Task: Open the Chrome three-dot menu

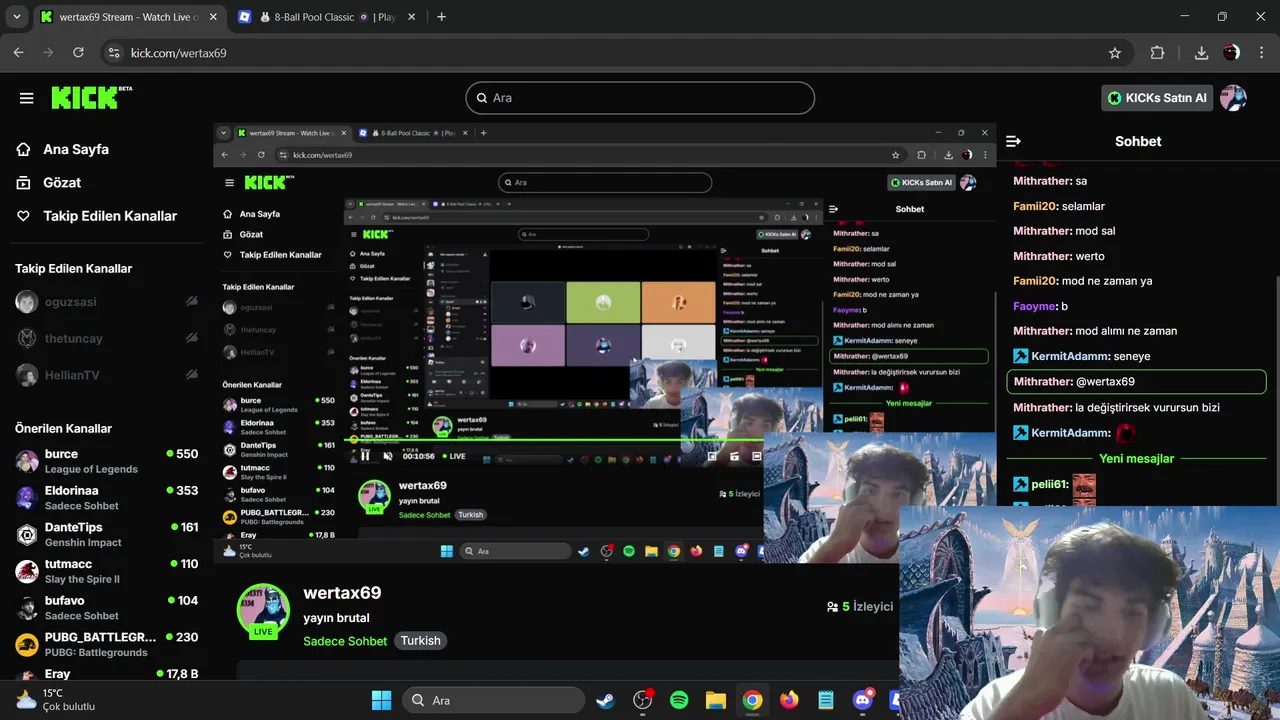Action: pos(1260,53)
